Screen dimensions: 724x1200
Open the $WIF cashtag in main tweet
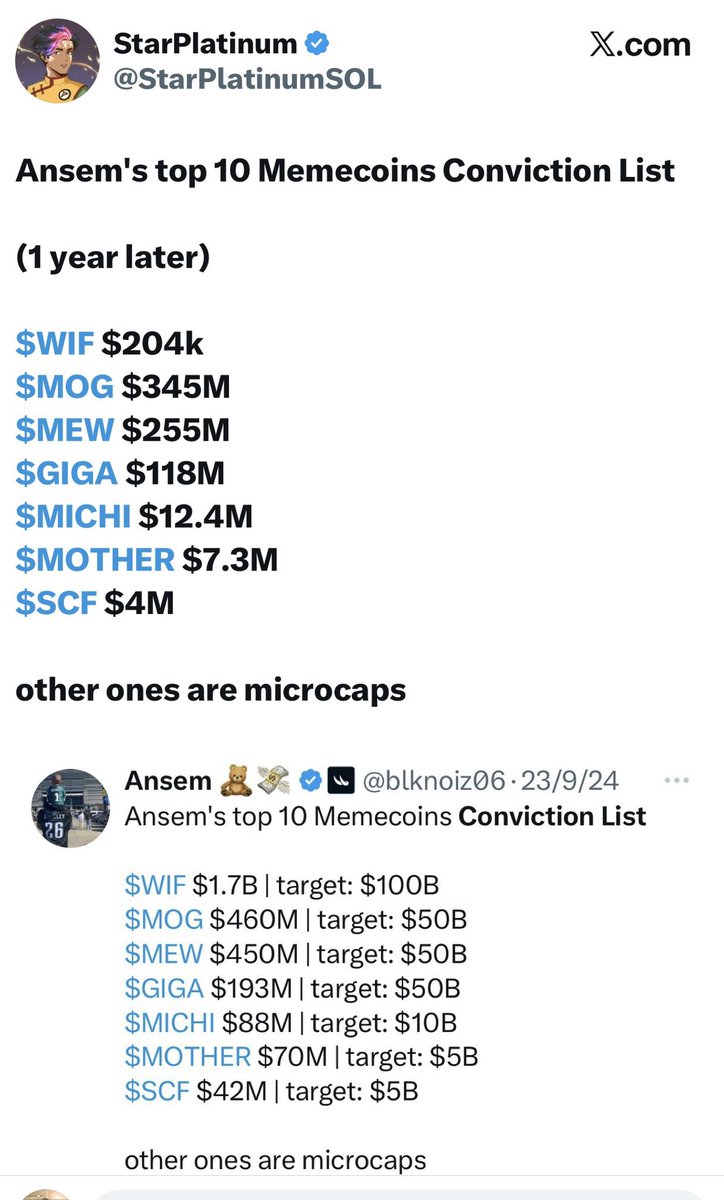click(x=55, y=344)
